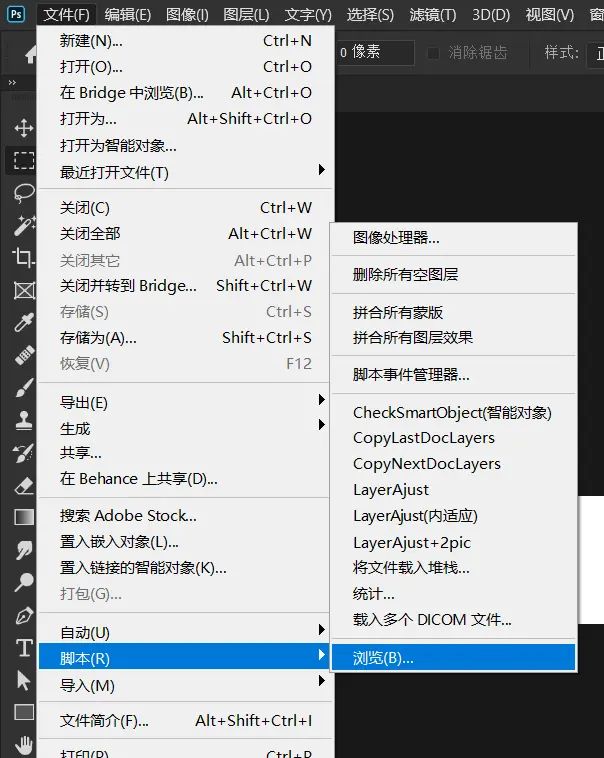604x758 pixels.
Task: Click the Photoshop Ps logo icon
Action: point(16,14)
